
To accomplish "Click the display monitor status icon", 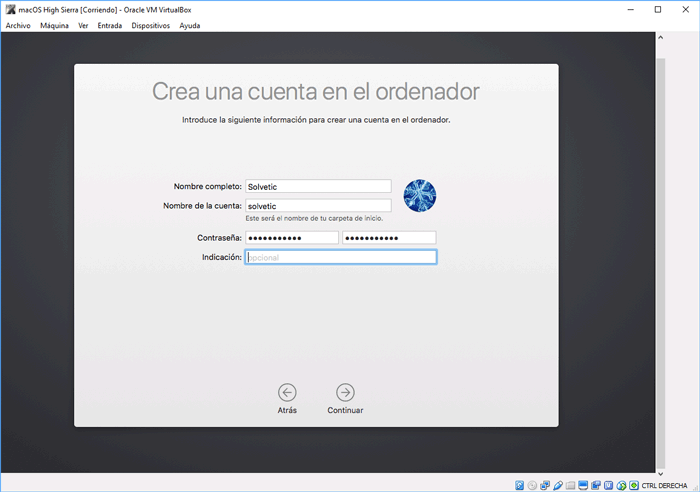I will pos(583,485).
